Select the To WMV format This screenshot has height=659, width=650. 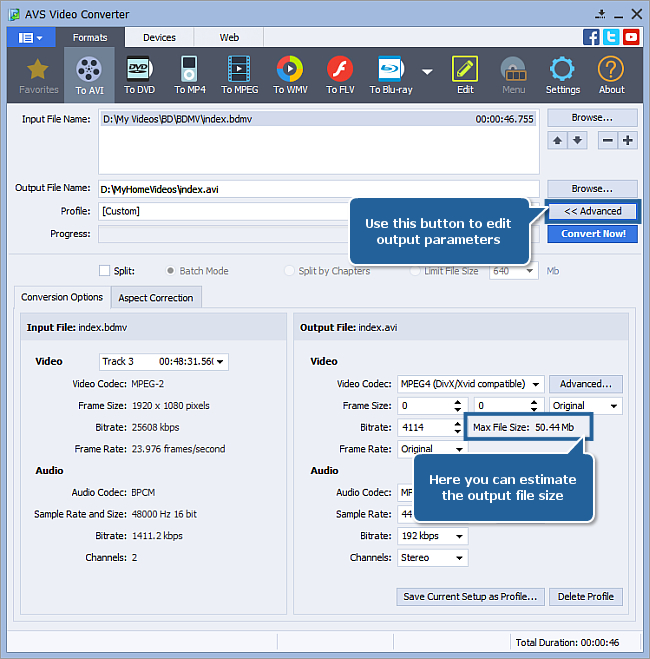click(290, 75)
